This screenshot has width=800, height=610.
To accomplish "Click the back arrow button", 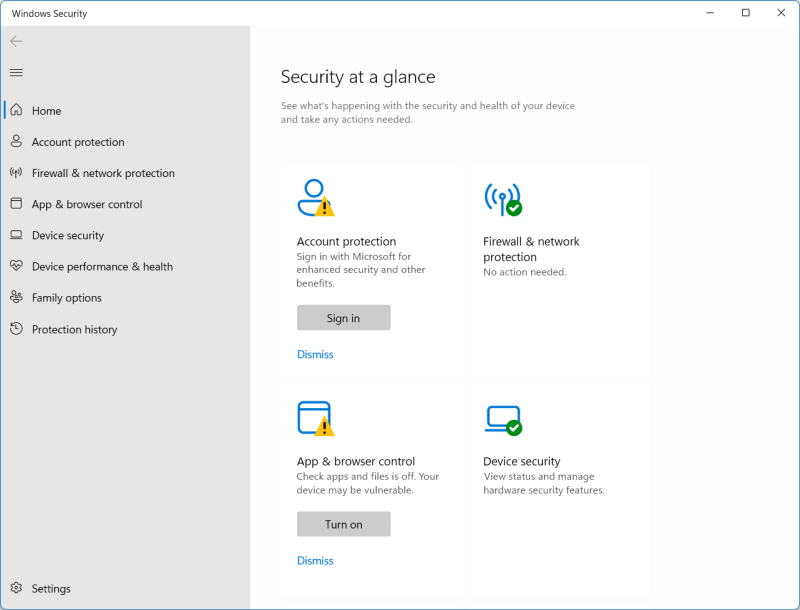I will coord(16,41).
